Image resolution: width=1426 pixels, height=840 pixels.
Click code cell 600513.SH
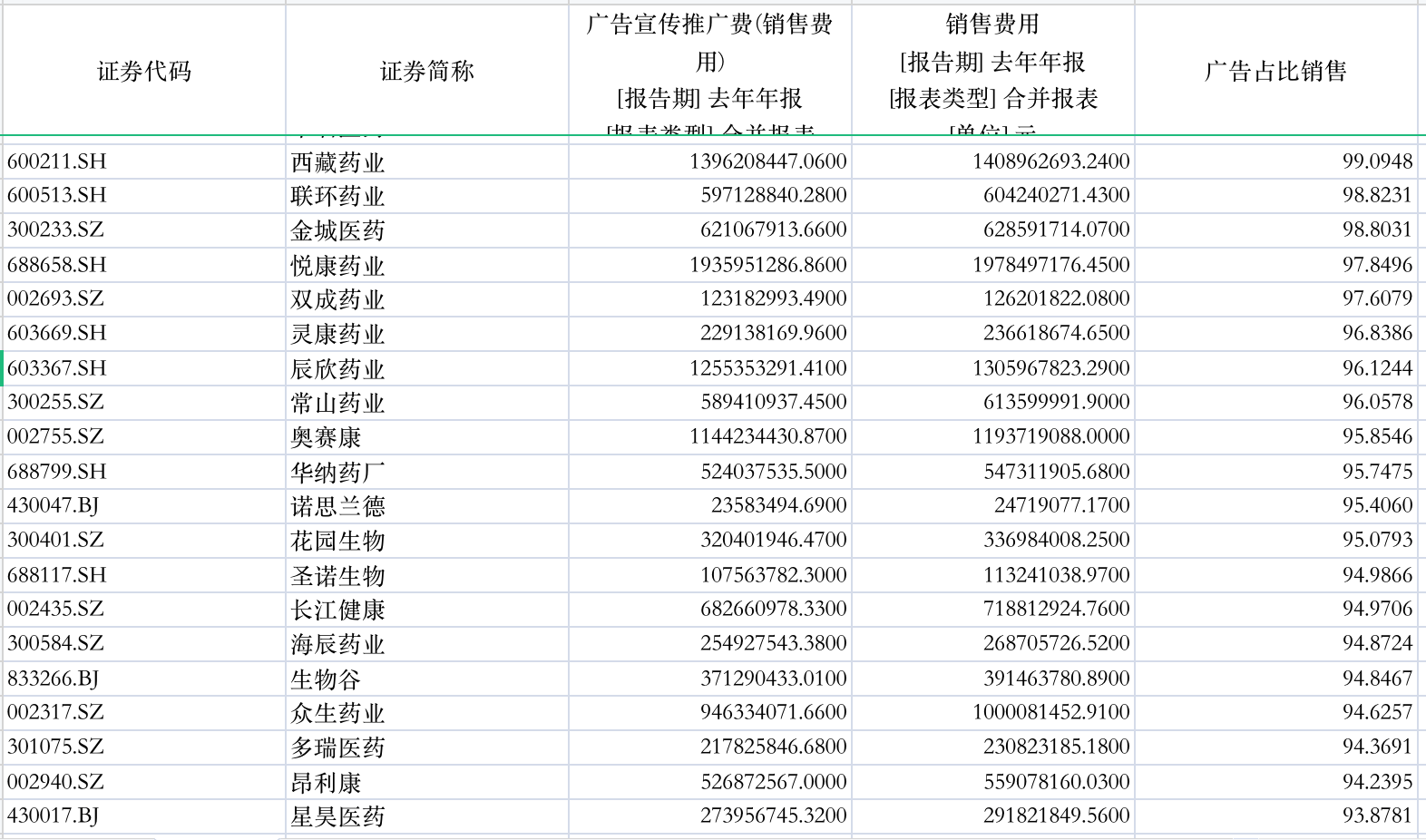[x=144, y=195]
